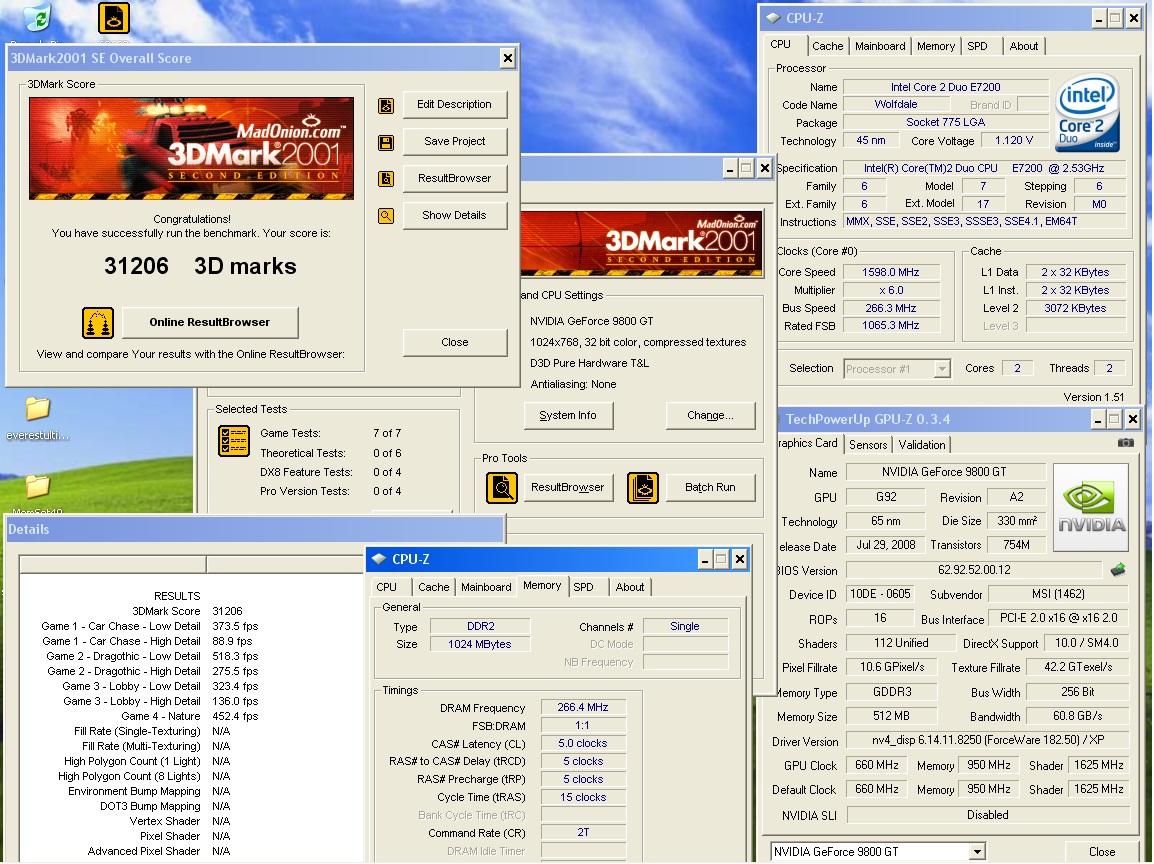The height and width of the screenshot is (864, 1154).
Task: Open About tab in top CPU-Z
Action: tap(1024, 46)
